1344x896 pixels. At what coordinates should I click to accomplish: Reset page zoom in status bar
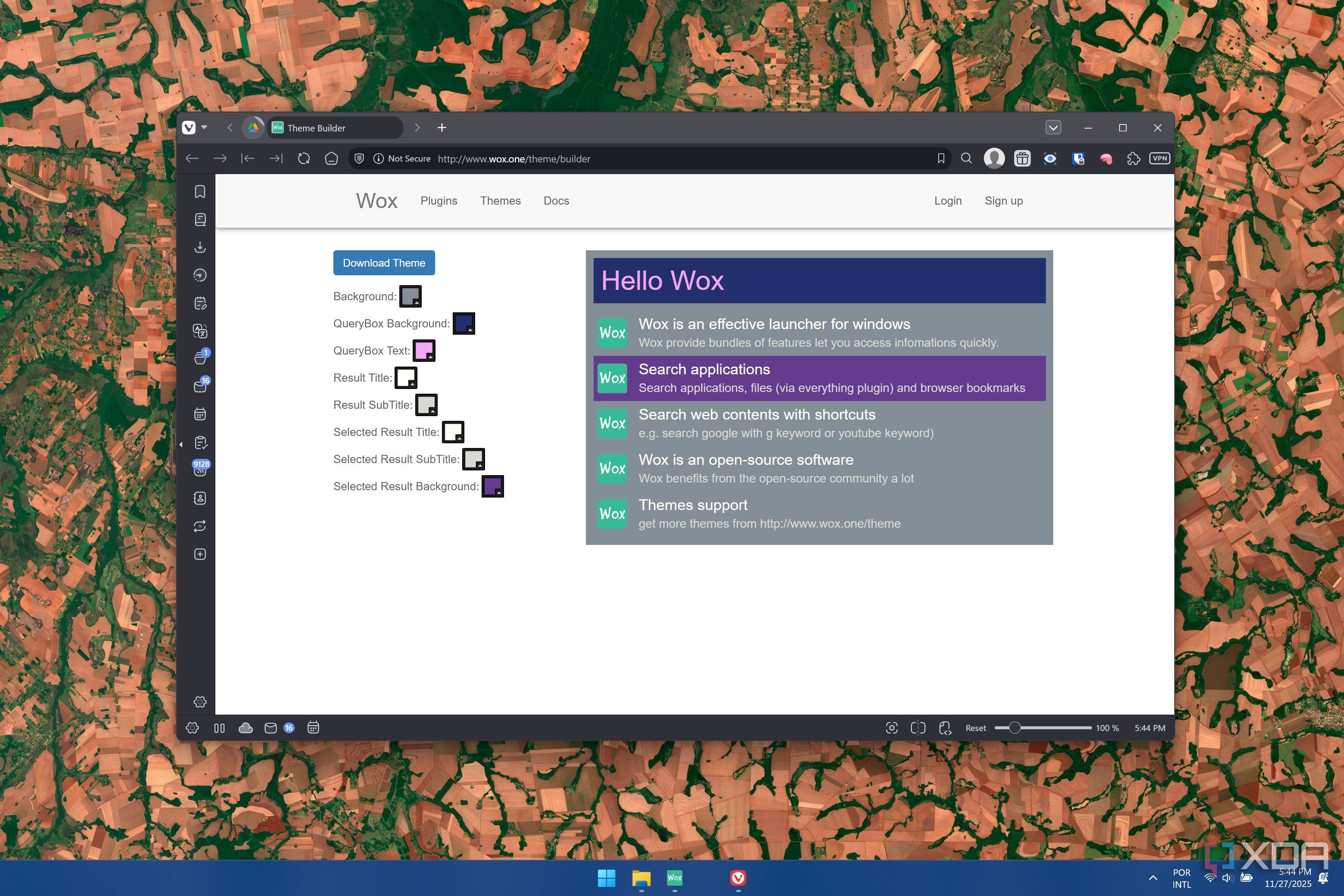point(975,728)
